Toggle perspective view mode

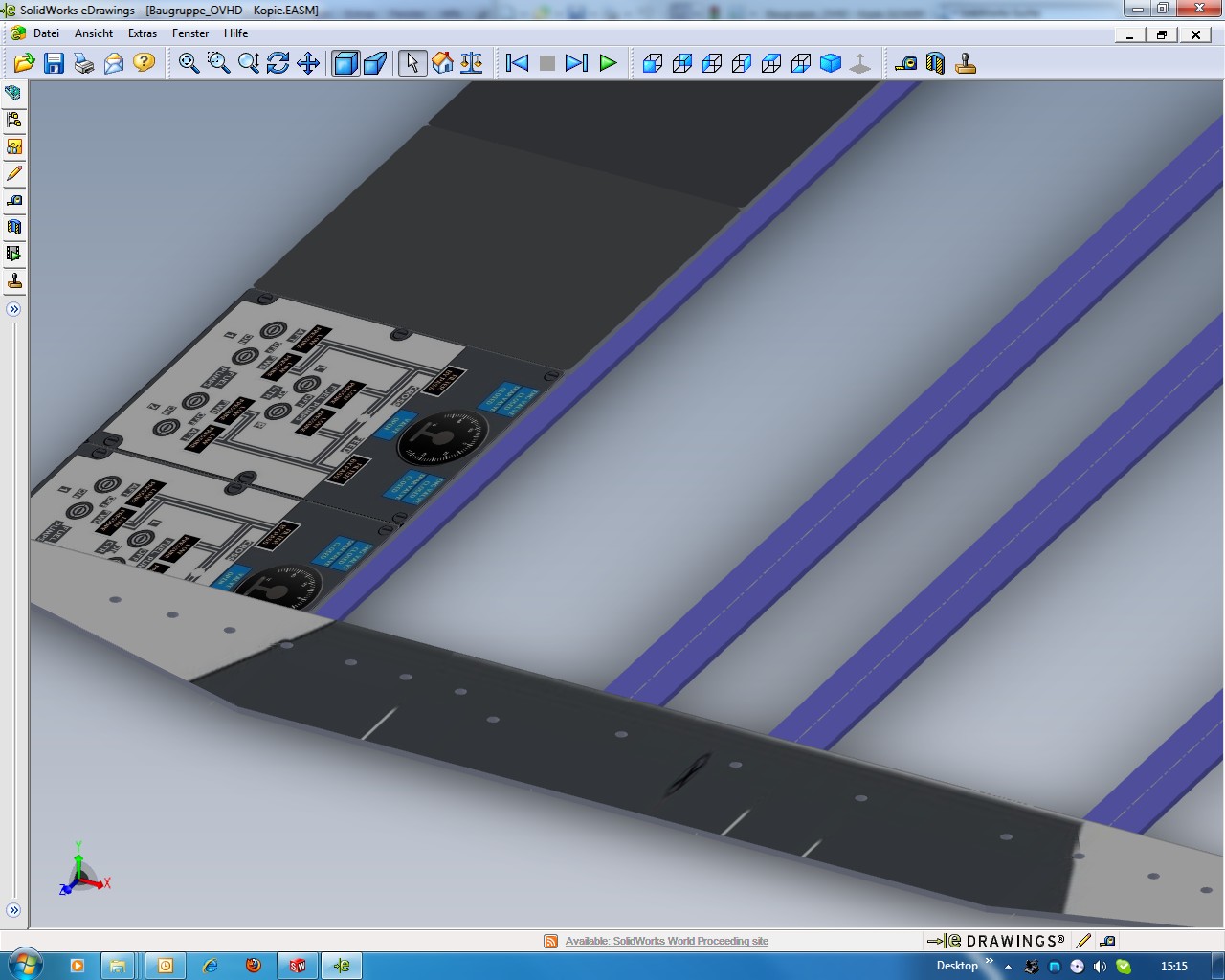[375, 63]
